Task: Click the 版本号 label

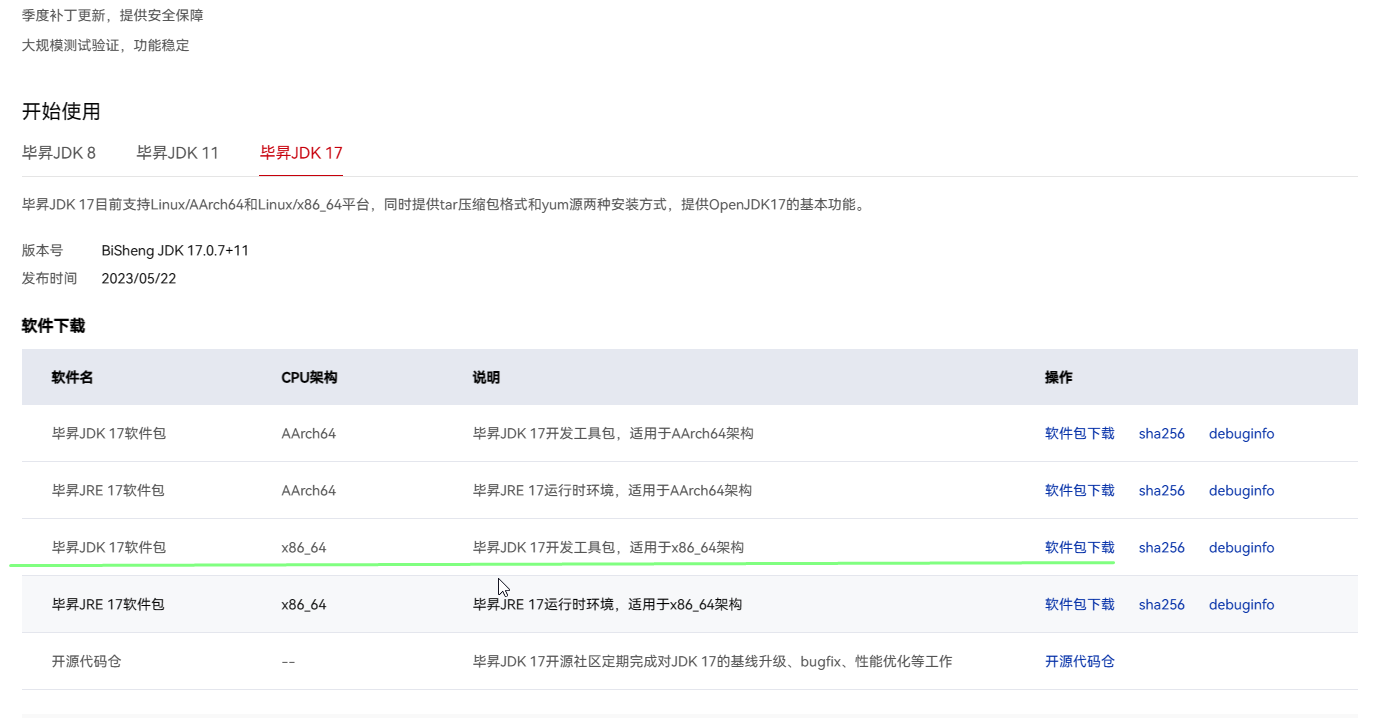Action: click(x=42, y=251)
